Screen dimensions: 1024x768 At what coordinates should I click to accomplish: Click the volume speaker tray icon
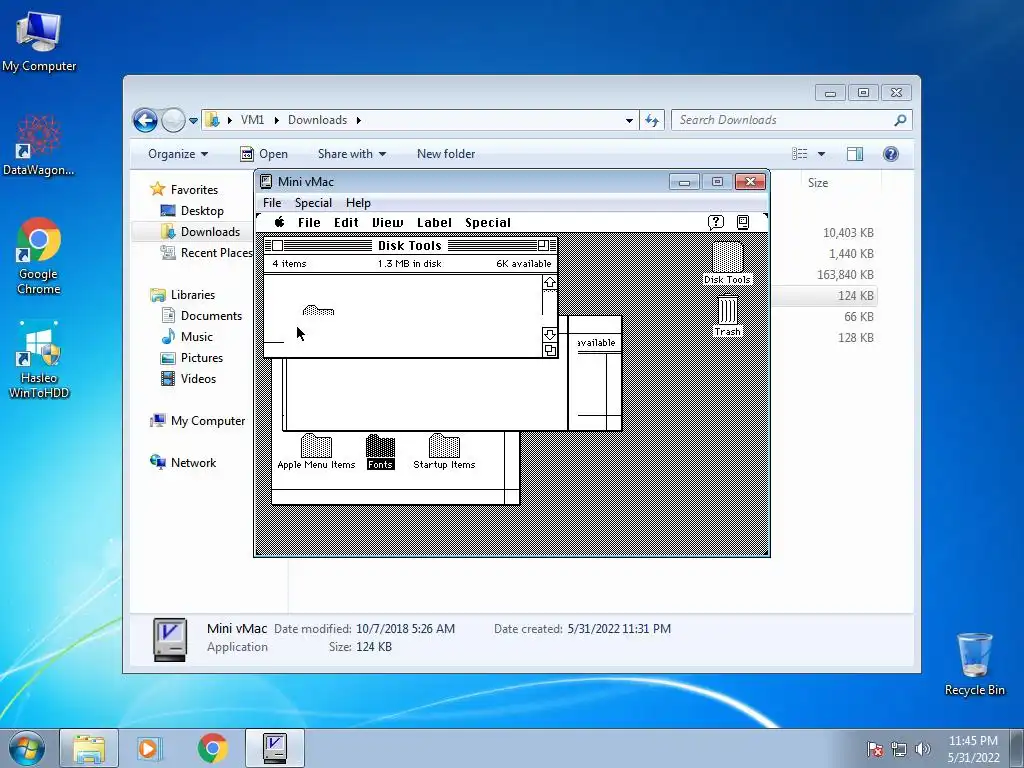(923, 749)
